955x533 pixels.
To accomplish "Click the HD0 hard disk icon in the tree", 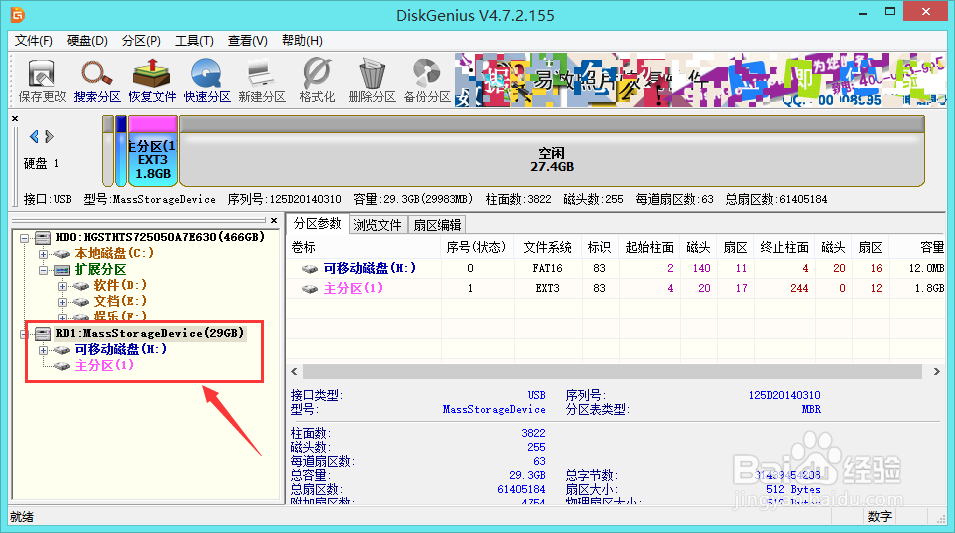I will click(x=43, y=237).
